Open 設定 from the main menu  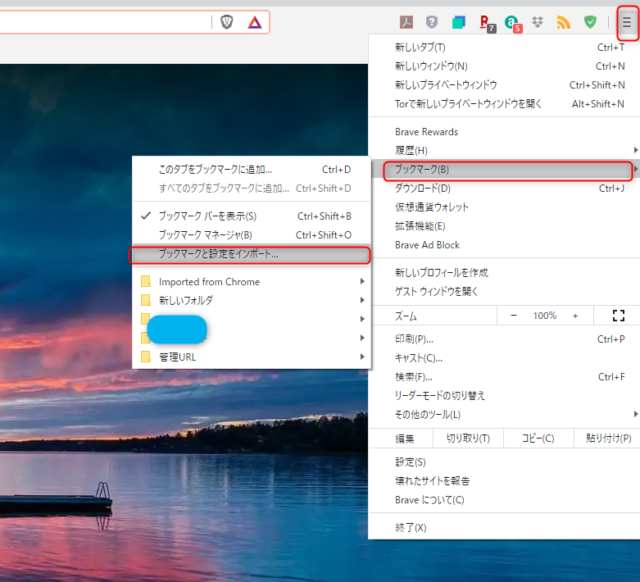click(x=410, y=462)
